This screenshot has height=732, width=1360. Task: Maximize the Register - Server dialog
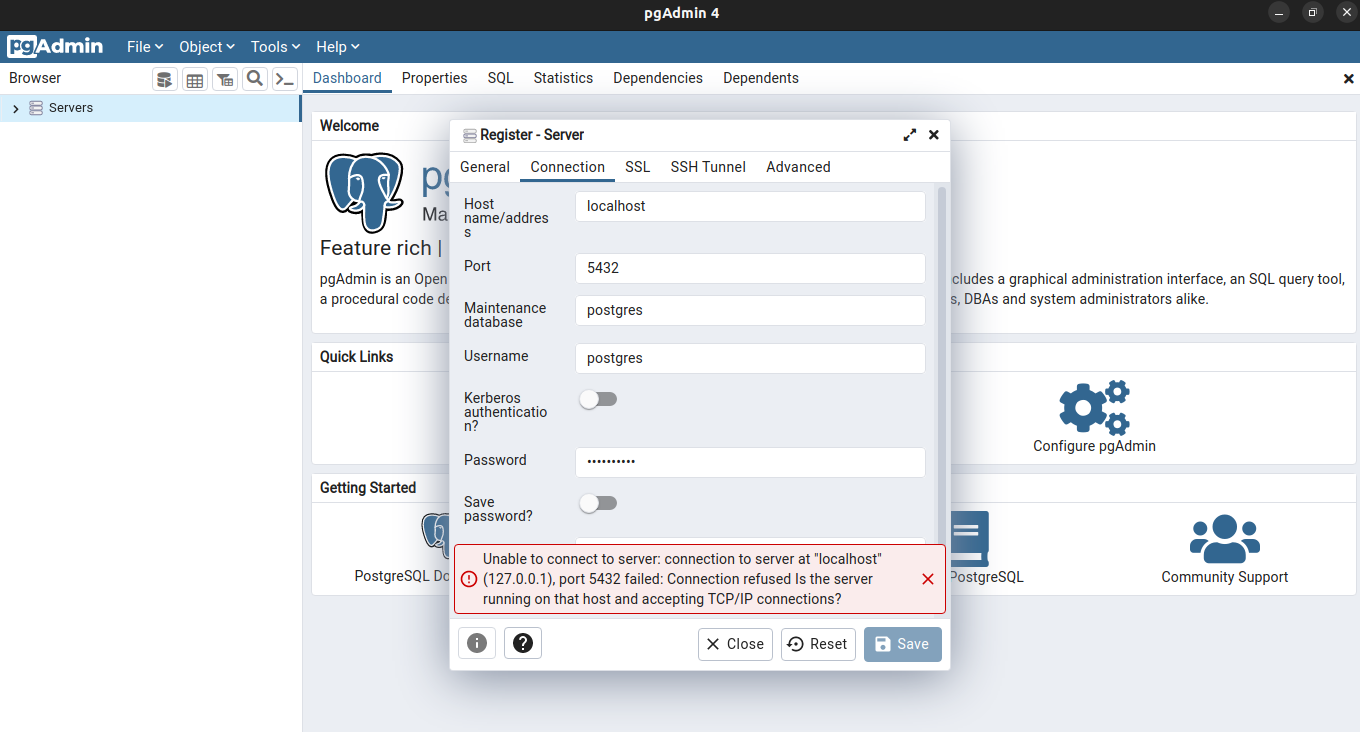tap(910, 135)
